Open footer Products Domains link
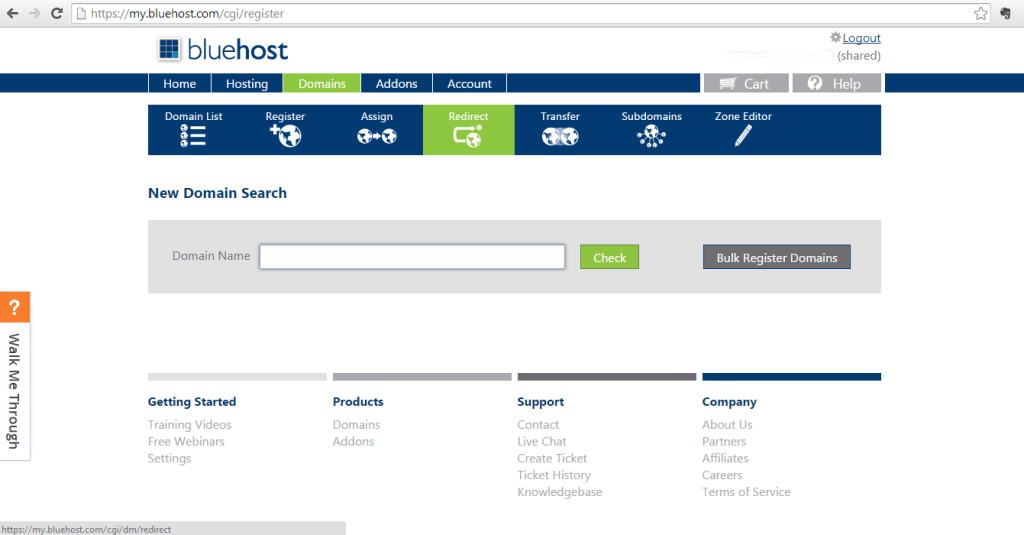 [x=356, y=425]
